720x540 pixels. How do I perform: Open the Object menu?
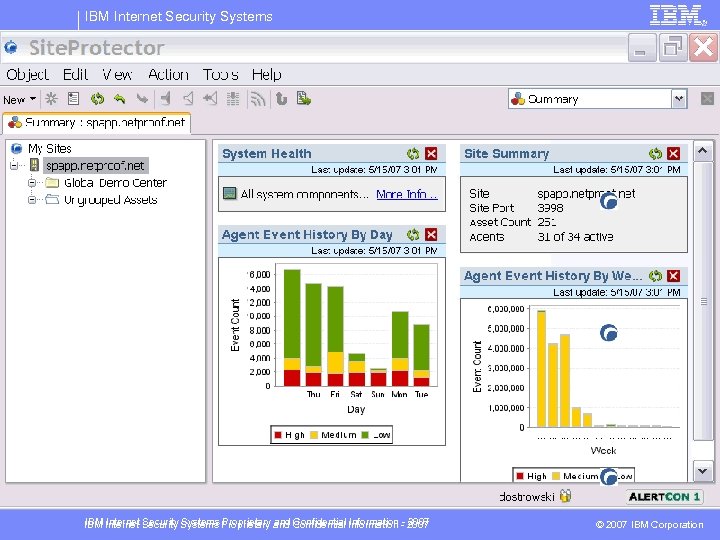[x=27, y=74]
